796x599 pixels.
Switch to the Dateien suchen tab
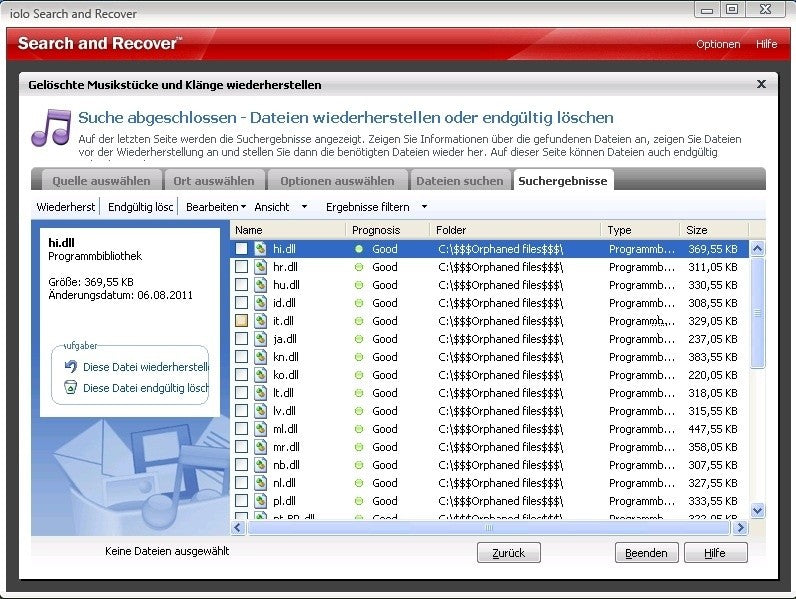460,181
